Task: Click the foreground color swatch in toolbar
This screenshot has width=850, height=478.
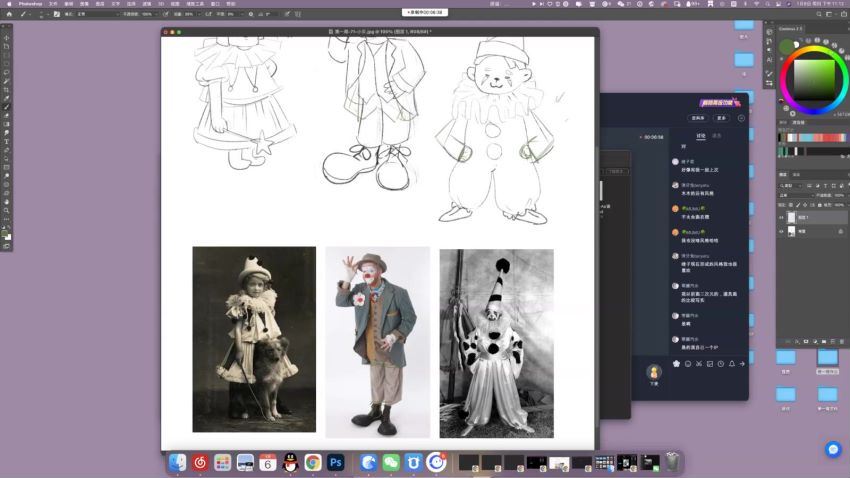Action: tap(5, 233)
